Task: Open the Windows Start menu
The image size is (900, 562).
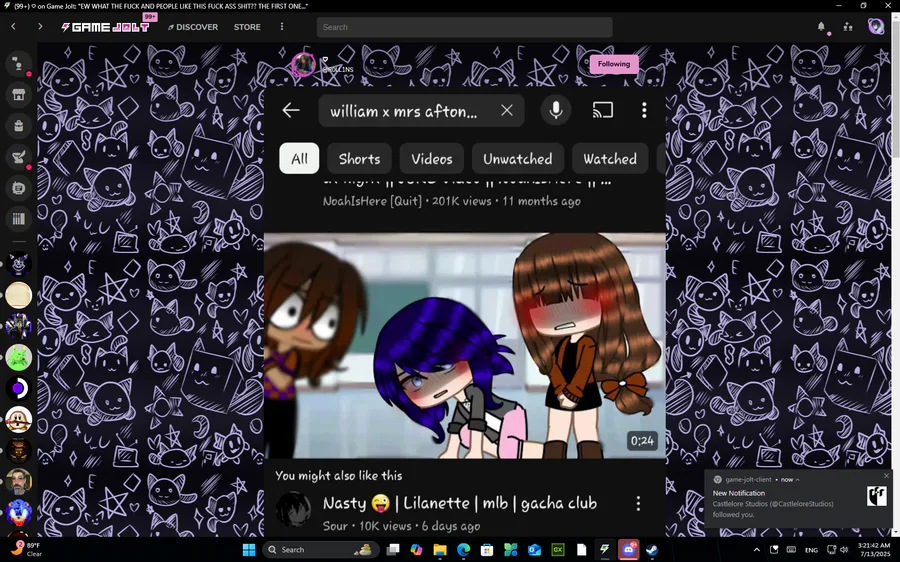Action: [x=249, y=550]
